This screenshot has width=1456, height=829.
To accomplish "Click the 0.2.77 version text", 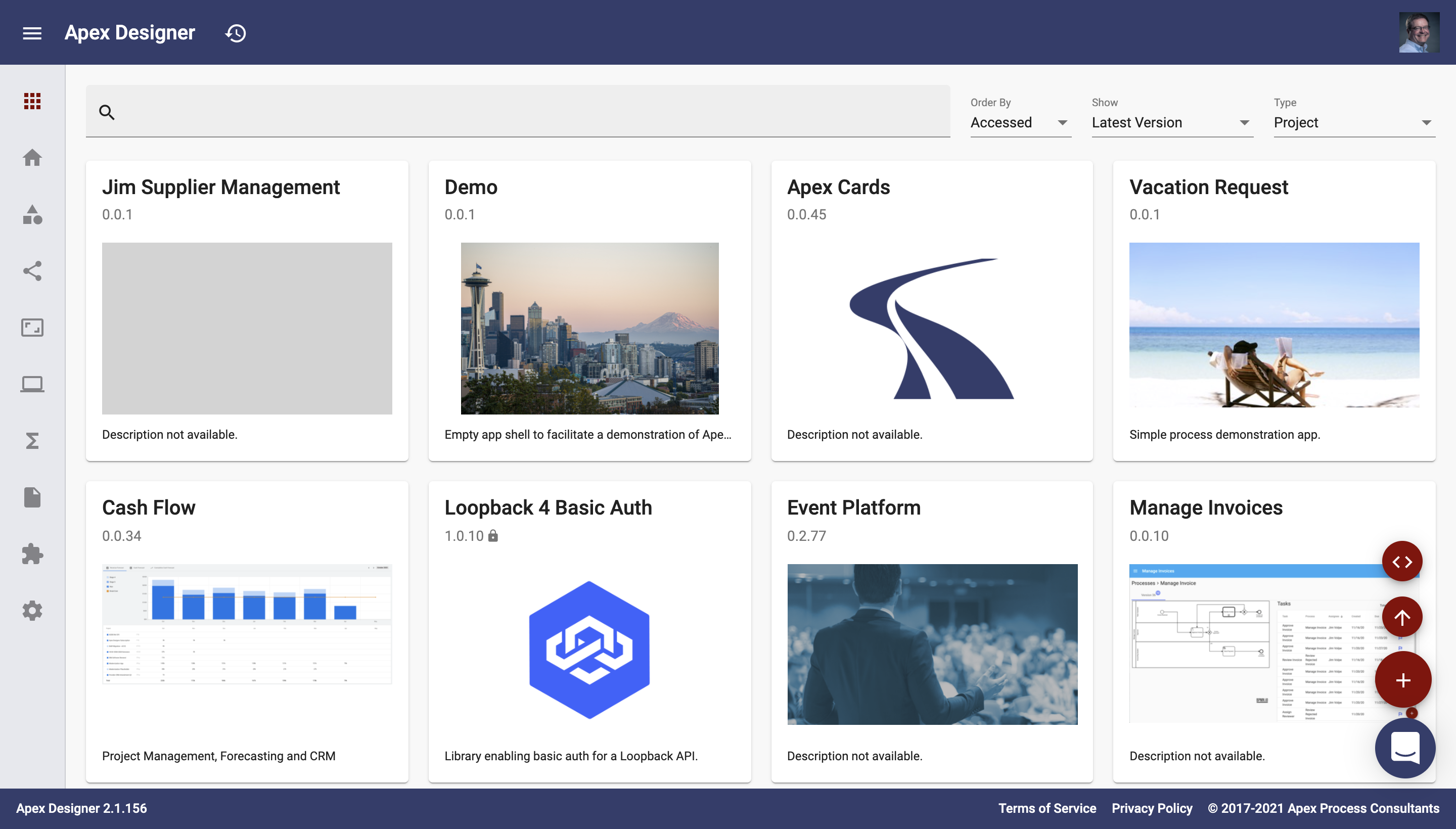I will (x=806, y=536).
